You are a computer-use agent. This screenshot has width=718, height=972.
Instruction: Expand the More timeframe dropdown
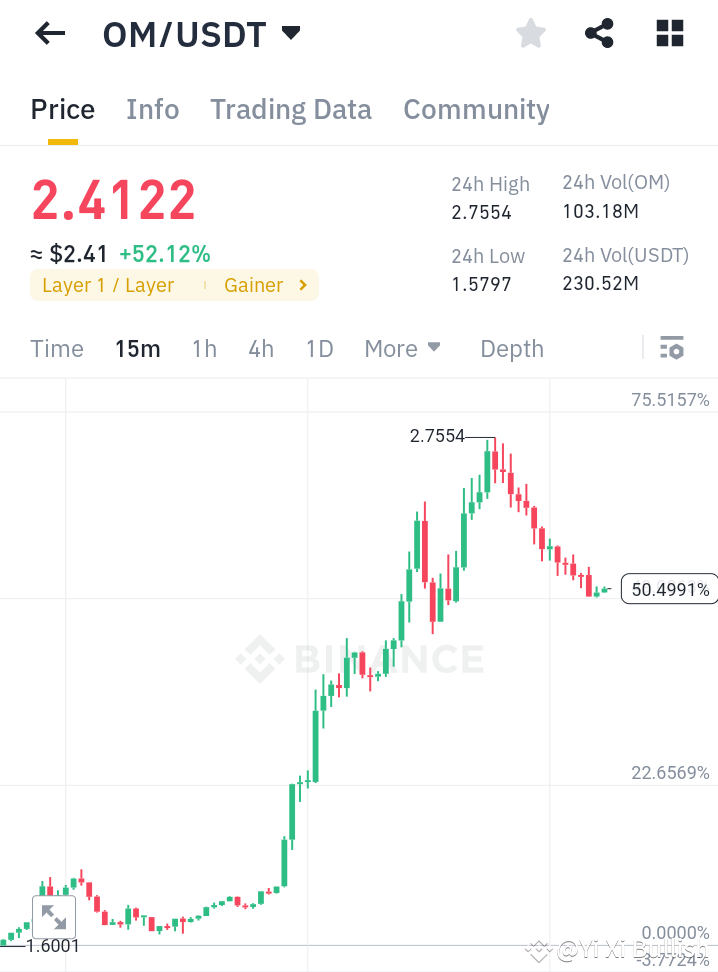click(402, 349)
